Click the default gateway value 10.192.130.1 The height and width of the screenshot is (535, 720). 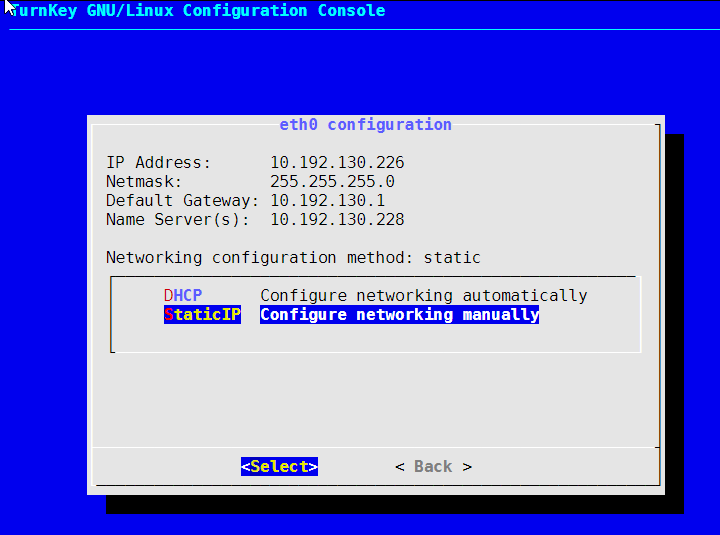coord(327,201)
